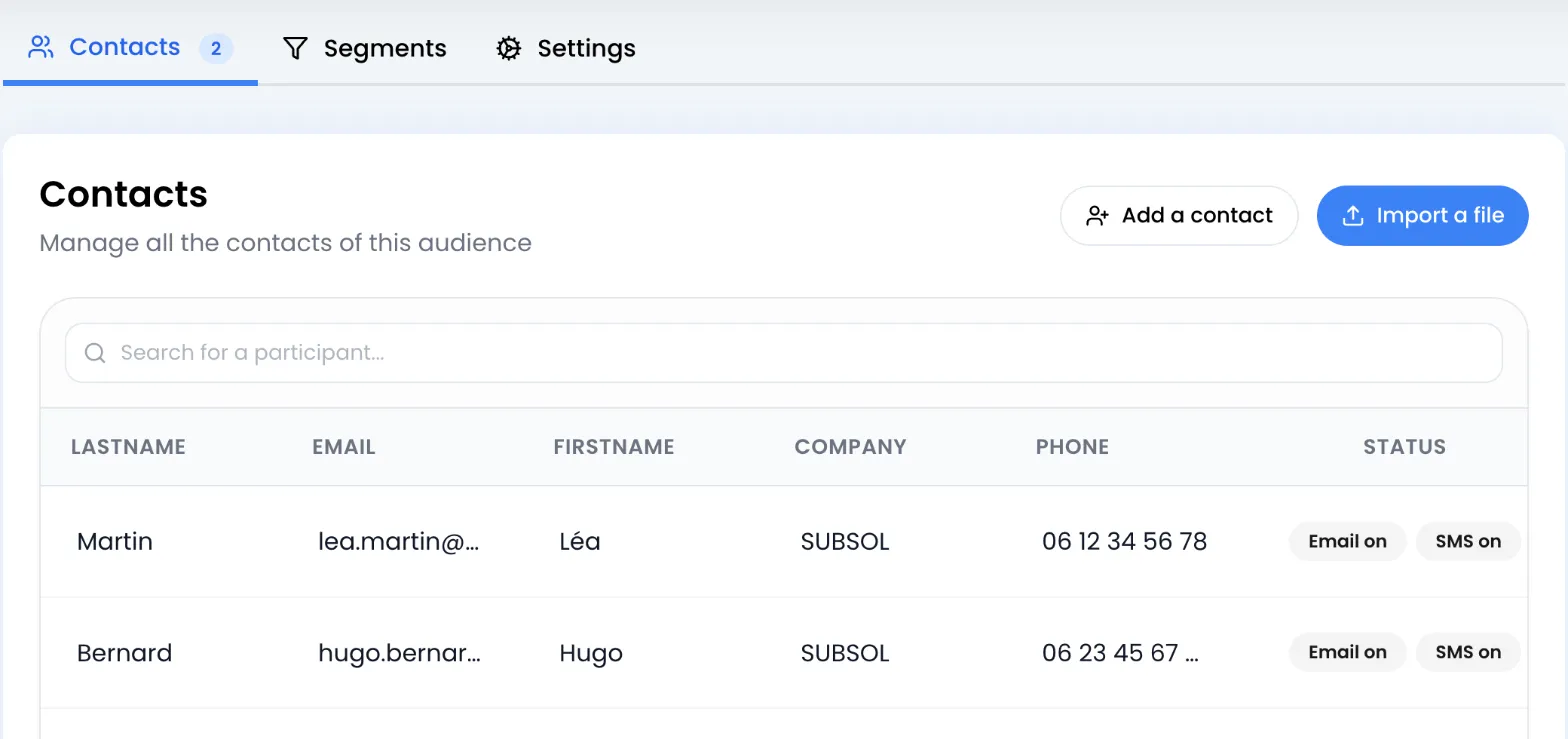Click the gear icon beside Settings
This screenshot has width=1568, height=739.
[x=509, y=48]
